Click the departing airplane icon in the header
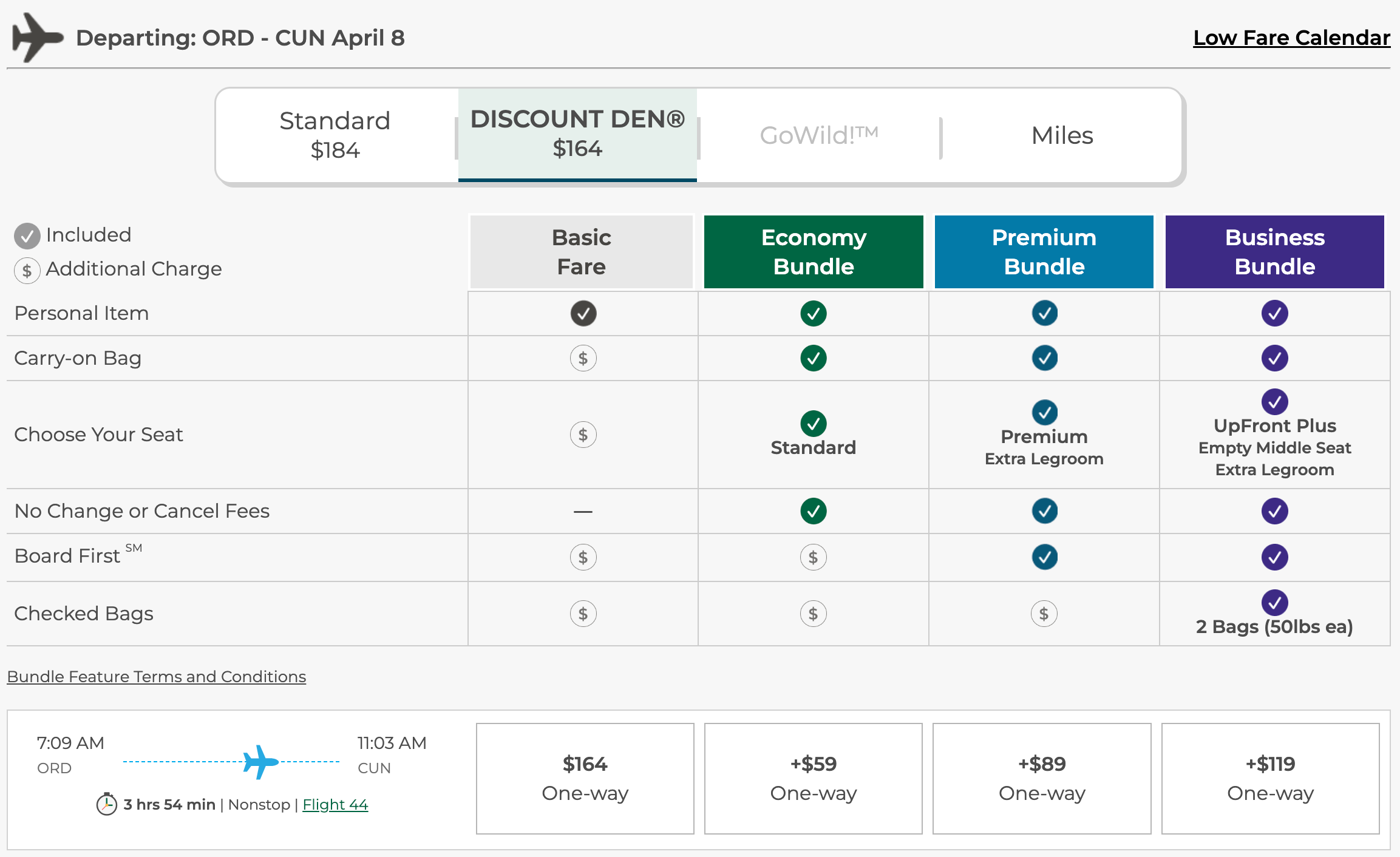Viewport: 1400px width, 857px height. coord(36,38)
